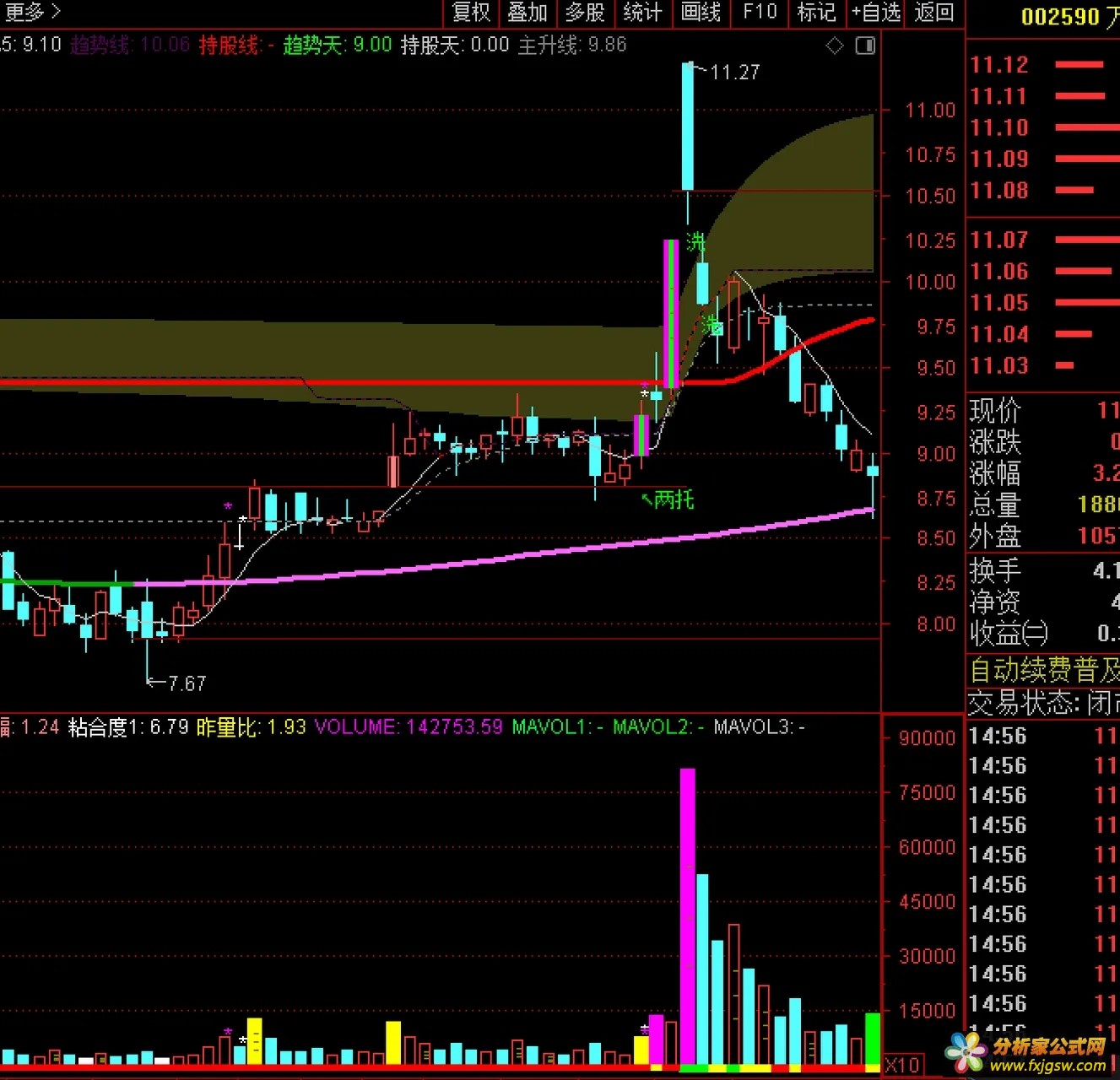Screen dimensions: 1120x1080
Task: Select bid price 11.03 row
Action: 1043,365
